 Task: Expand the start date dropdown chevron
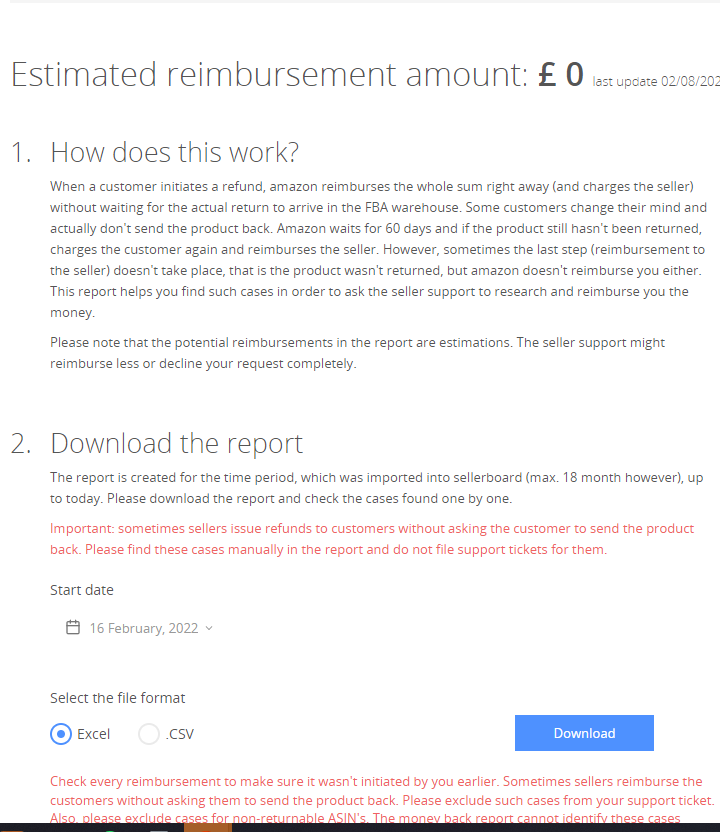point(209,627)
